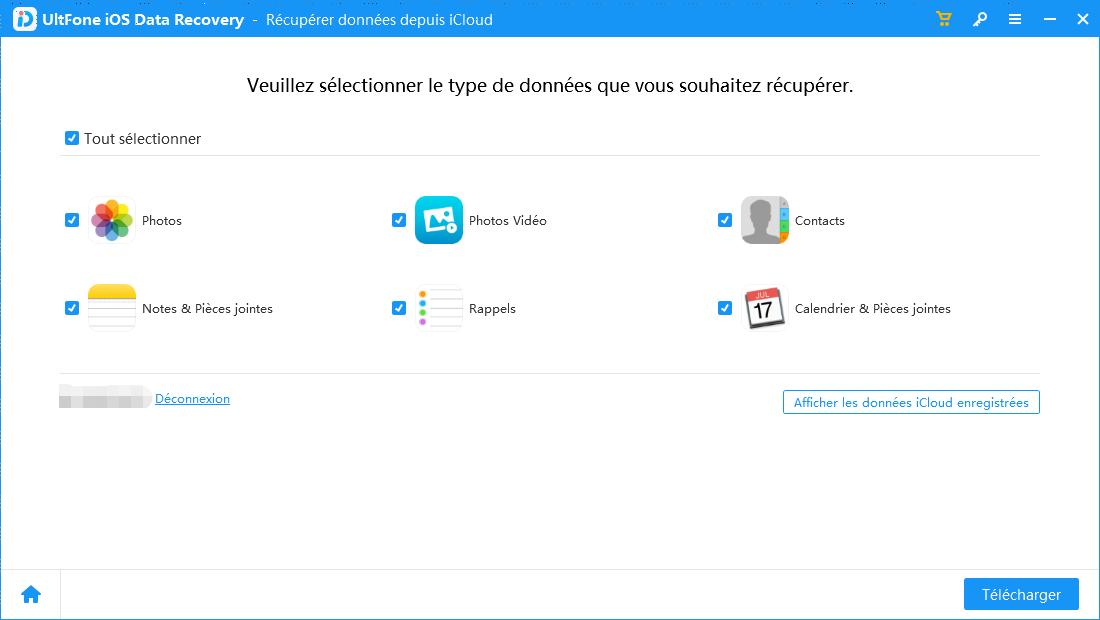1100x620 pixels.
Task: Uncheck the Contacts checkbox
Action: pos(725,220)
